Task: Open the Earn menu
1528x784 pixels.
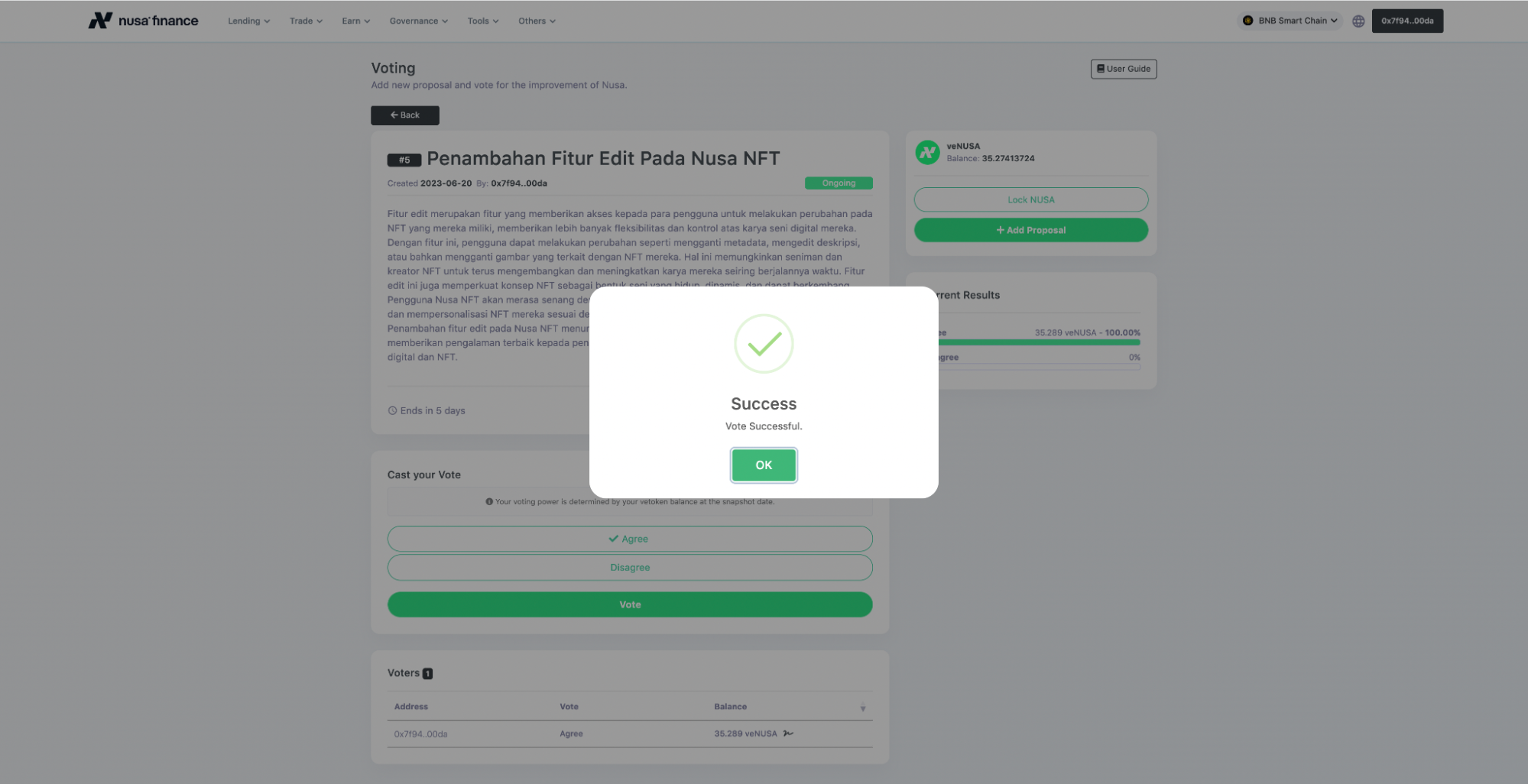Action: click(x=356, y=21)
